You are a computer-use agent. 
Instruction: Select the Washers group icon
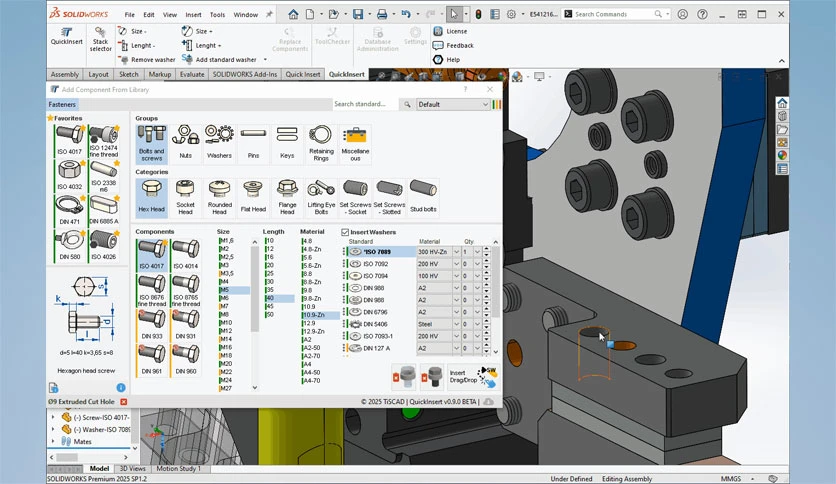(x=219, y=143)
